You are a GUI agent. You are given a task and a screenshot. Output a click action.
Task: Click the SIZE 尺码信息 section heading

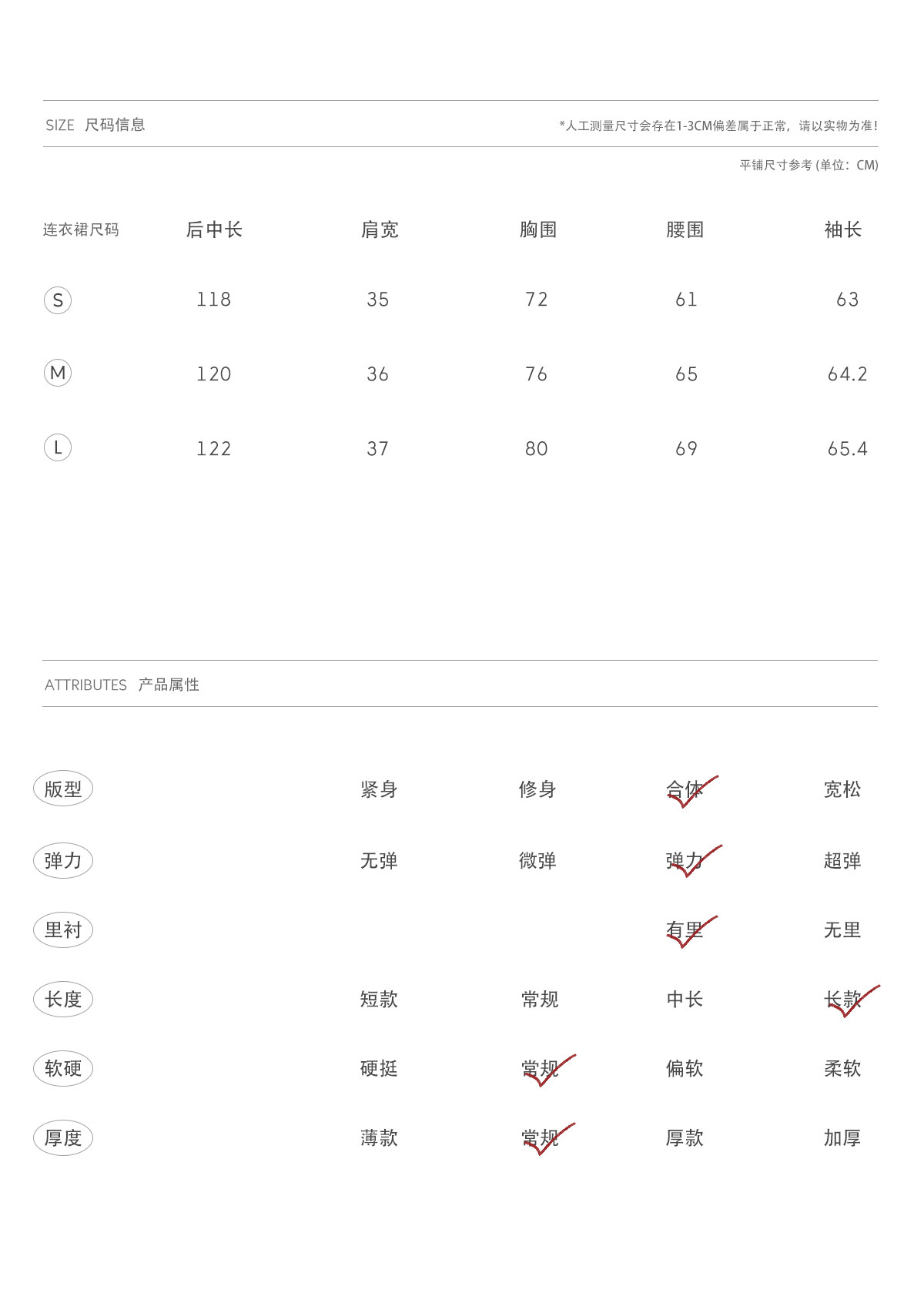click(95, 125)
